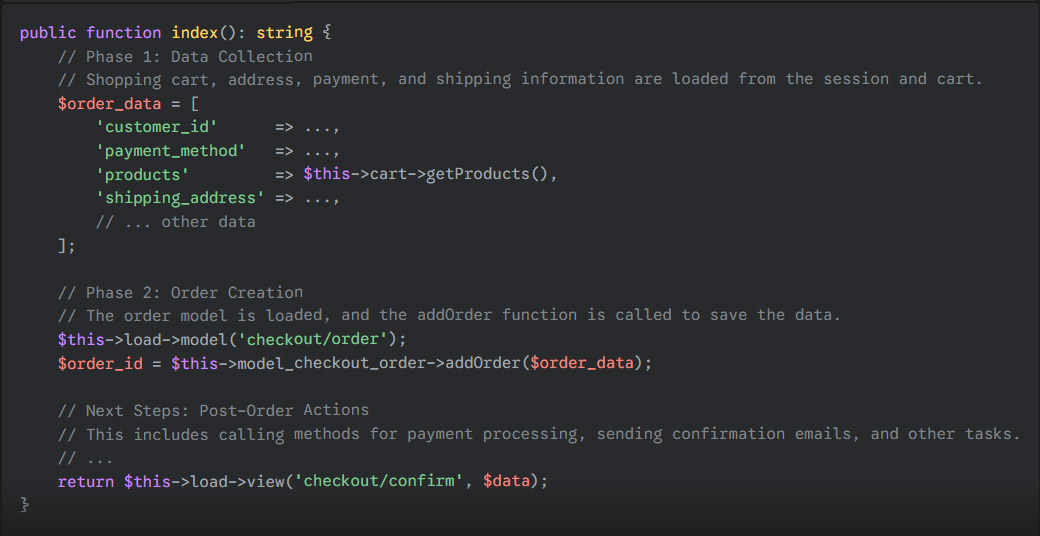1040x536 pixels.
Task: Click the string return type
Action: click(x=284, y=32)
